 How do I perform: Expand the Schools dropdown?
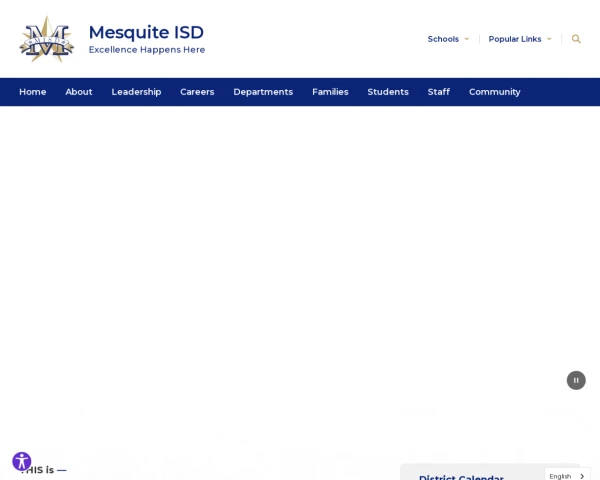pos(448,39)
